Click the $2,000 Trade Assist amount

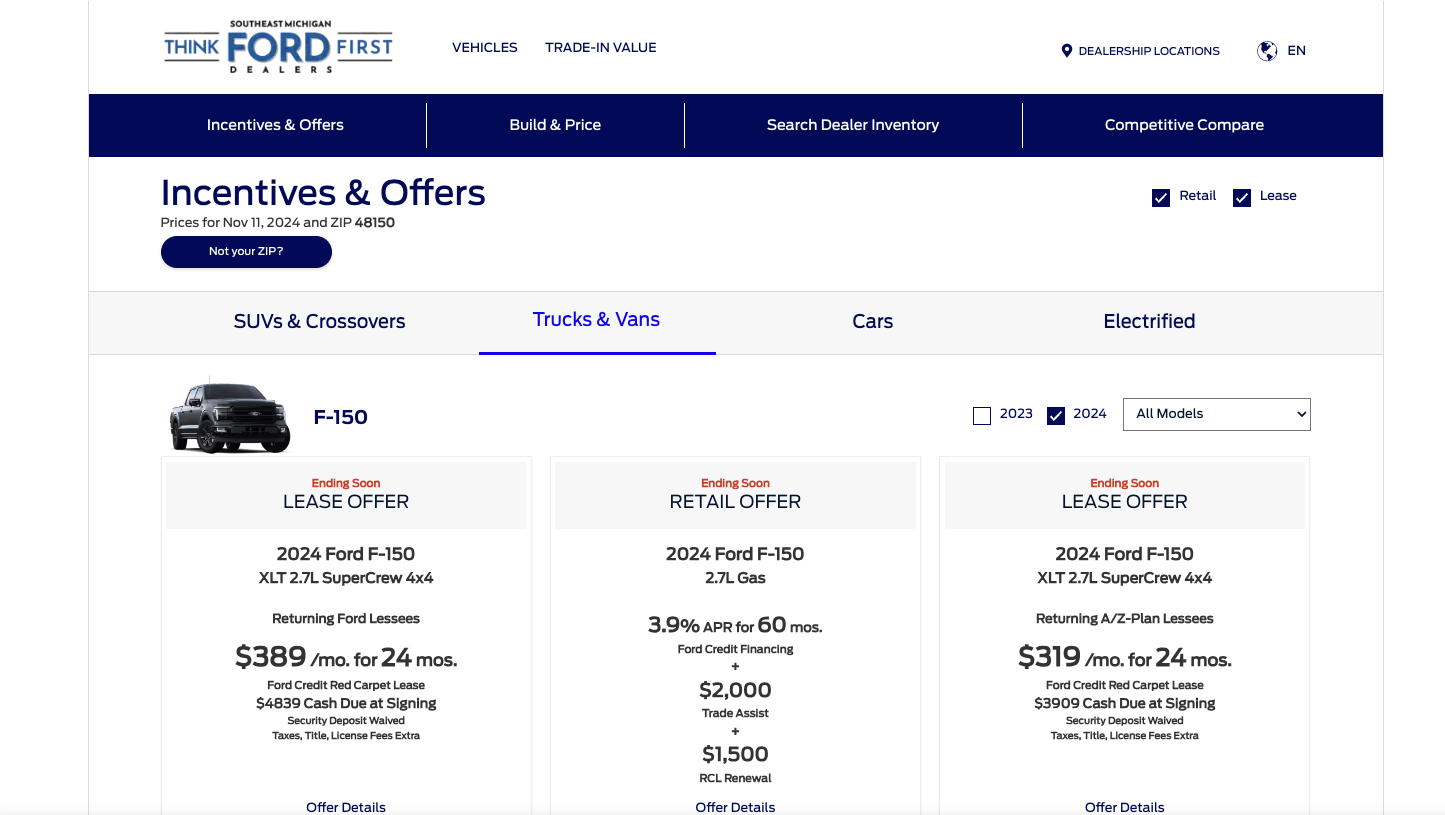pyautogui.click(x=735, y=690)
